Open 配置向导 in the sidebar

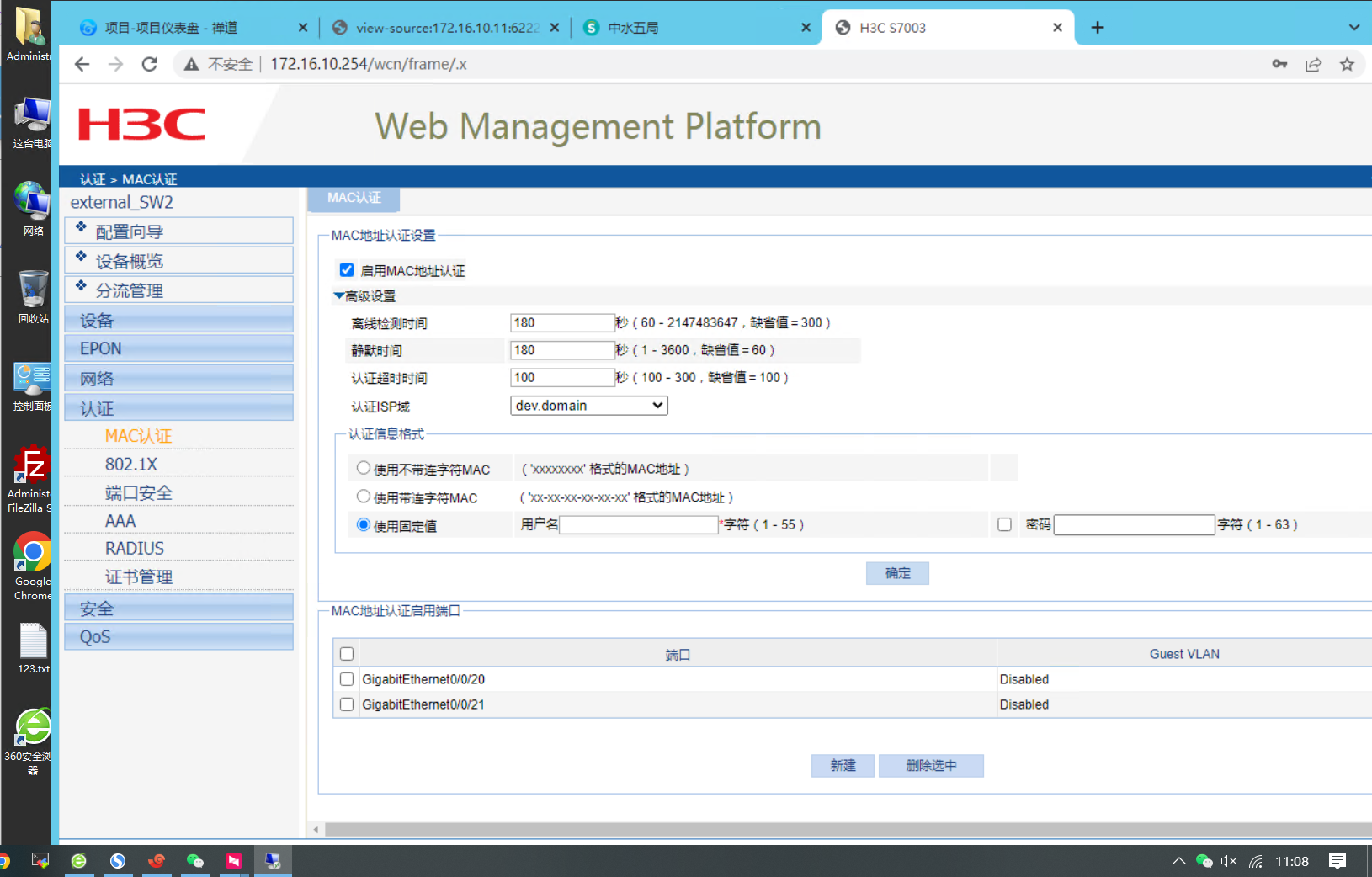(x=178, y=231)
